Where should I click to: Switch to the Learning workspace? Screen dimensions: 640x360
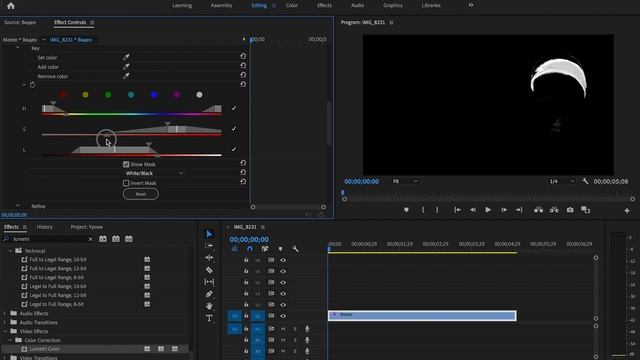coord(182,5)
